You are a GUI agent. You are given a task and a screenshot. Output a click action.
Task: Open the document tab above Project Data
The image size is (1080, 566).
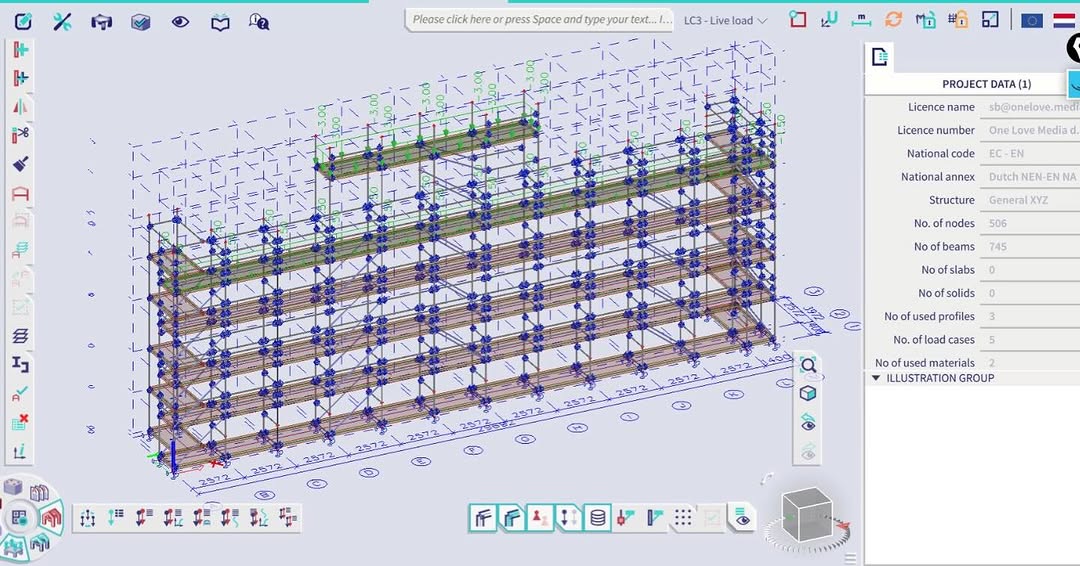(x=880, y=57)
